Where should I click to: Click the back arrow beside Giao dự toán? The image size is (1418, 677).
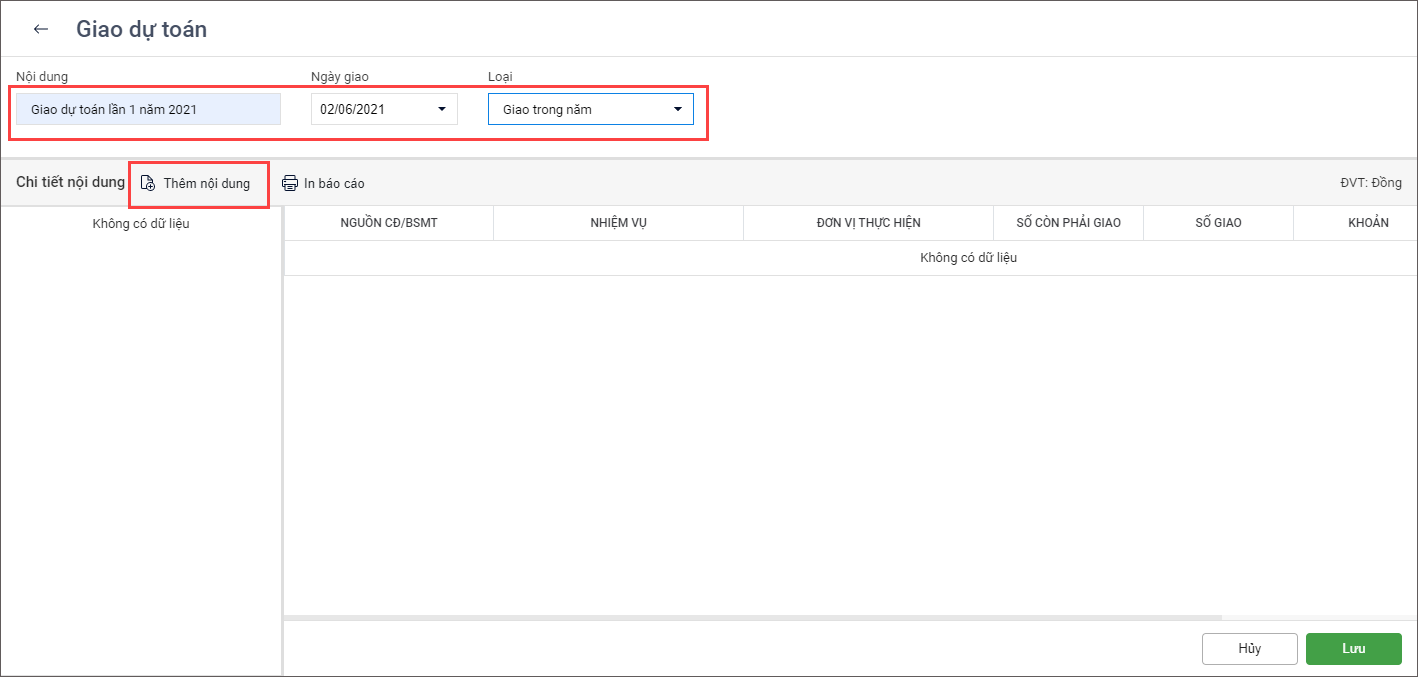click(41, 29)
